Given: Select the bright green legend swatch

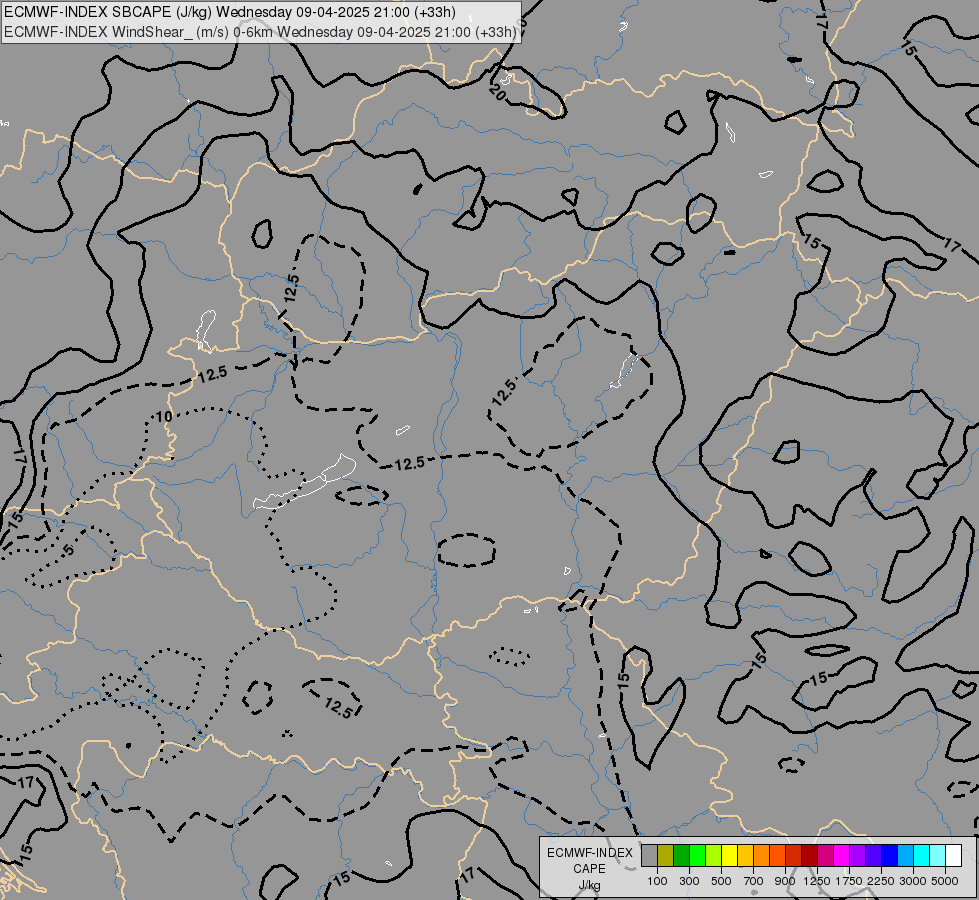Looking at the screenshot, I should pos(697,856).
